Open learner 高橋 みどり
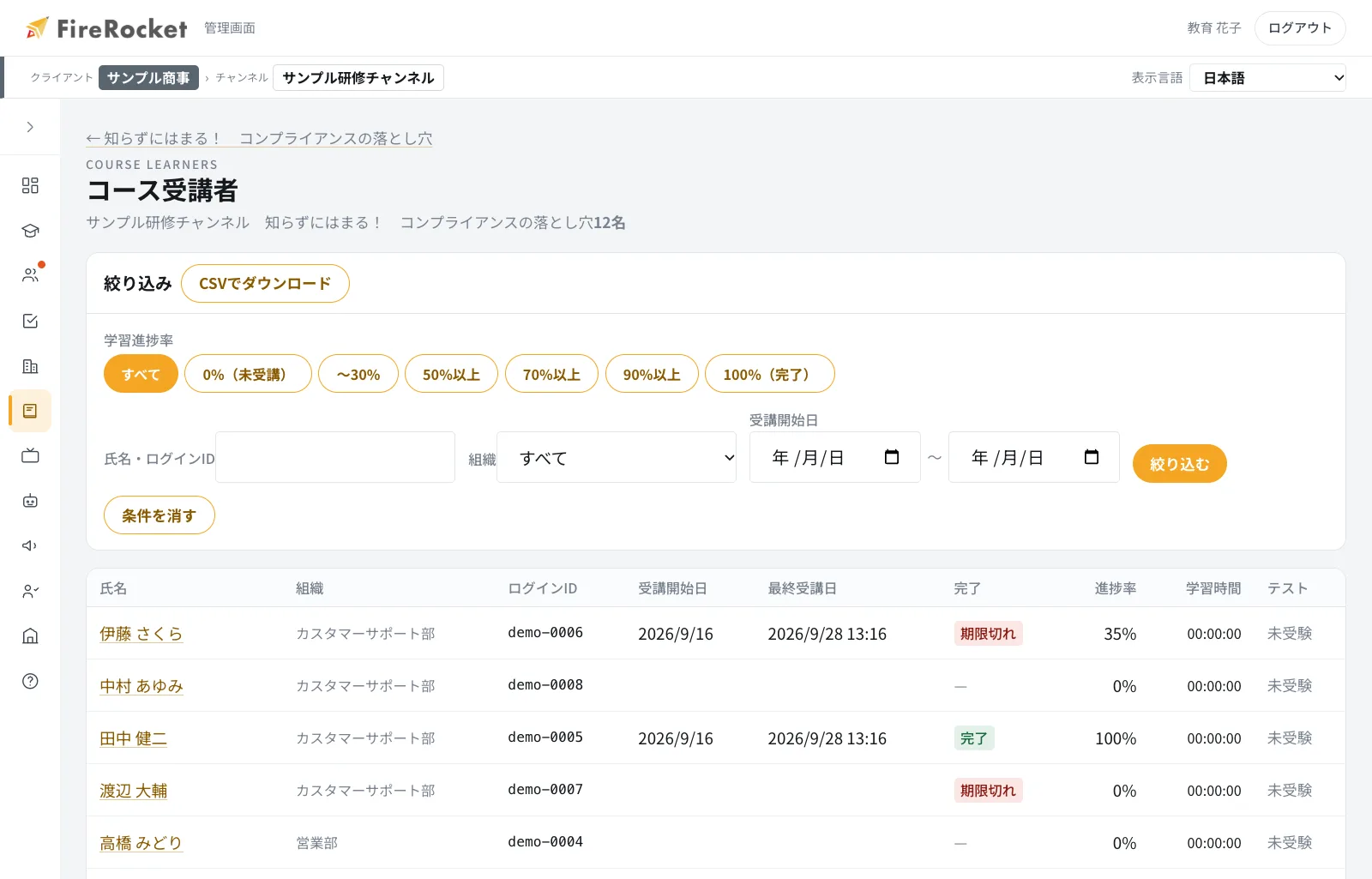This screenshot has height=879, width=1372. point(141,843)
